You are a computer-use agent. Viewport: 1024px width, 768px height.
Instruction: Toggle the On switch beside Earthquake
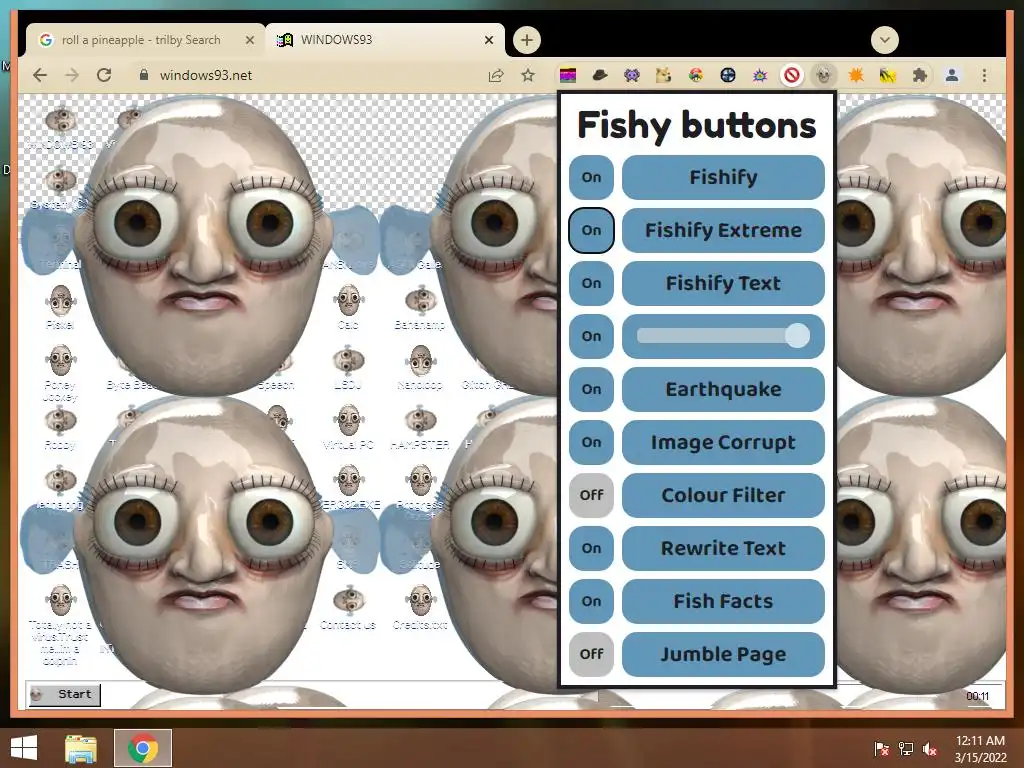[591, 389]
